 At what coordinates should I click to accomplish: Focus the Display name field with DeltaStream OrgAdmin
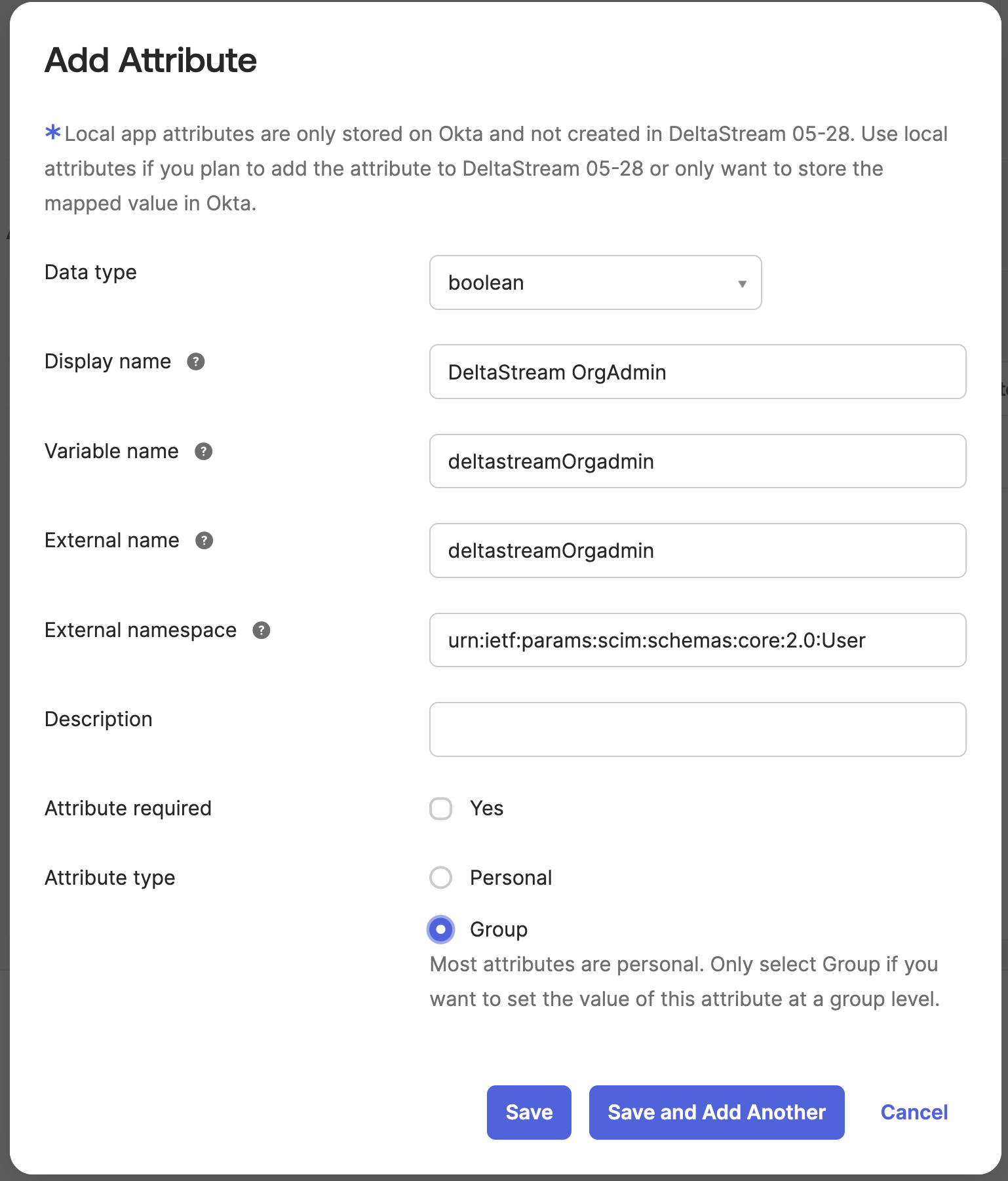[697, 372]
